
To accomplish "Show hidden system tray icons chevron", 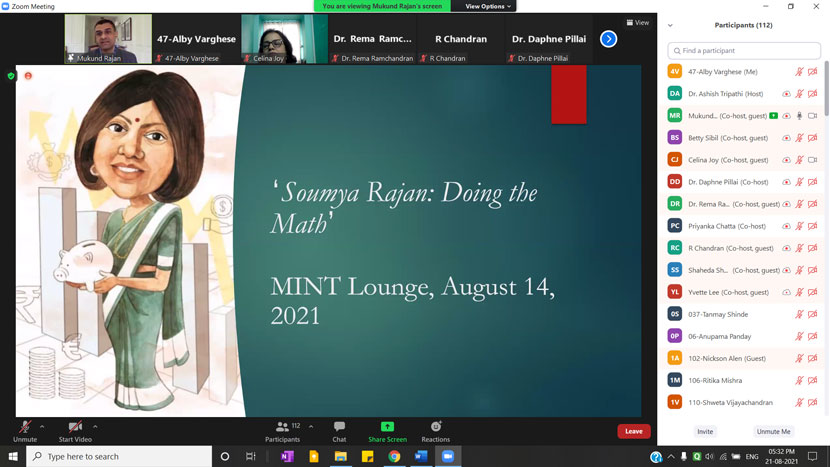I will 671,456.
